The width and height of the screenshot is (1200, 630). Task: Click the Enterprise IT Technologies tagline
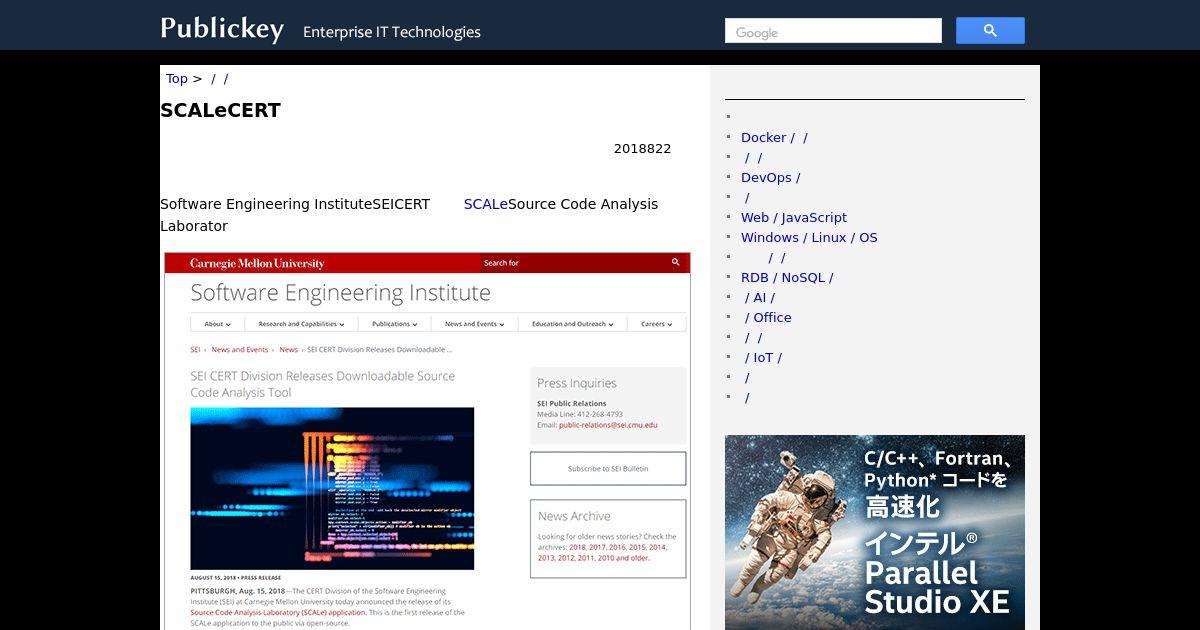(x=392, y=32)
